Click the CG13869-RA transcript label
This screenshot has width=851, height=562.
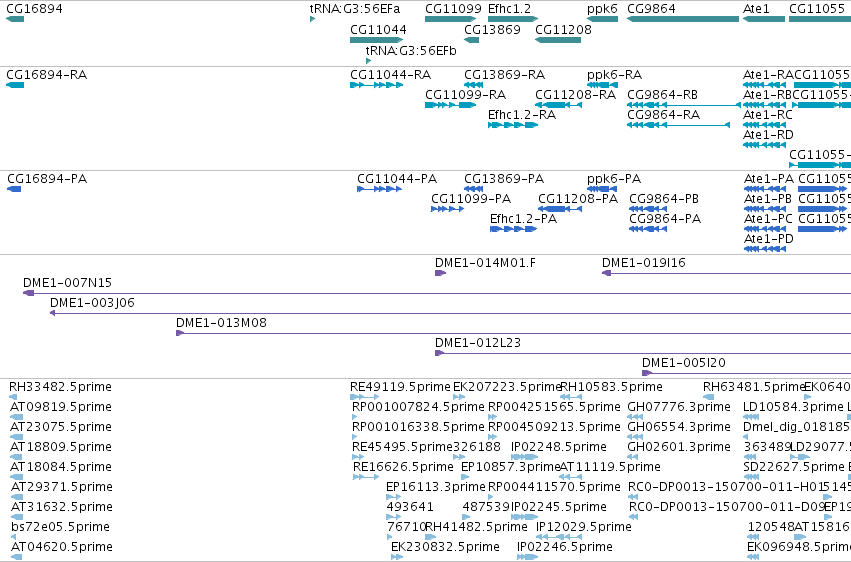pyautogui.click(x=505, y=74)
